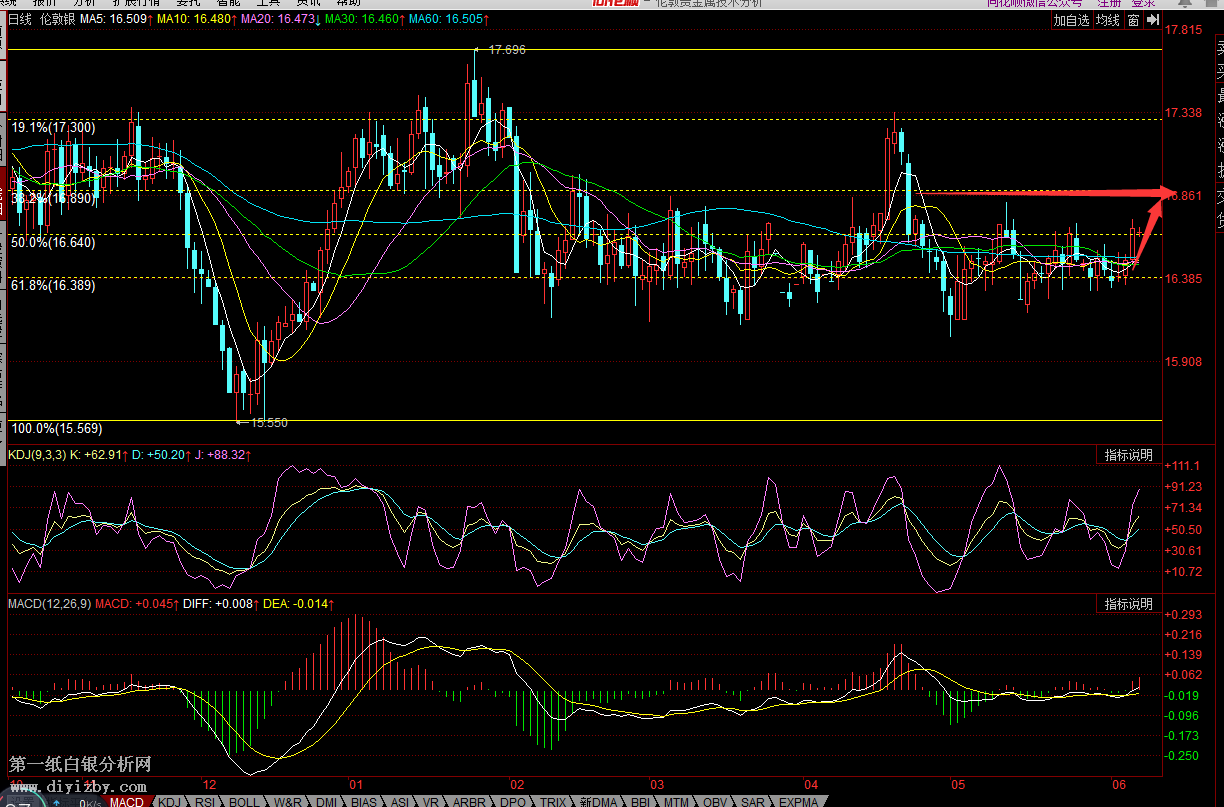Open the EXPMA indicator tab
The image size is (1224, 807).
799,801
